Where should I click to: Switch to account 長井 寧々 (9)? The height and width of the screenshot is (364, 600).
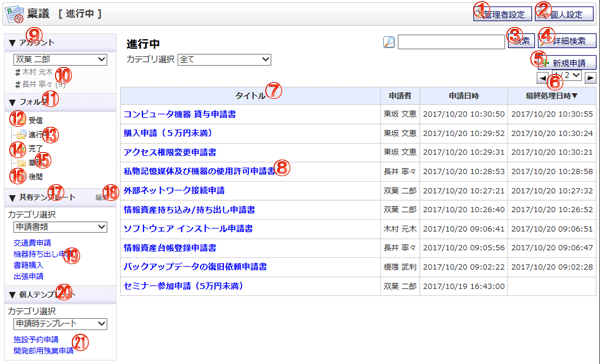44,84
